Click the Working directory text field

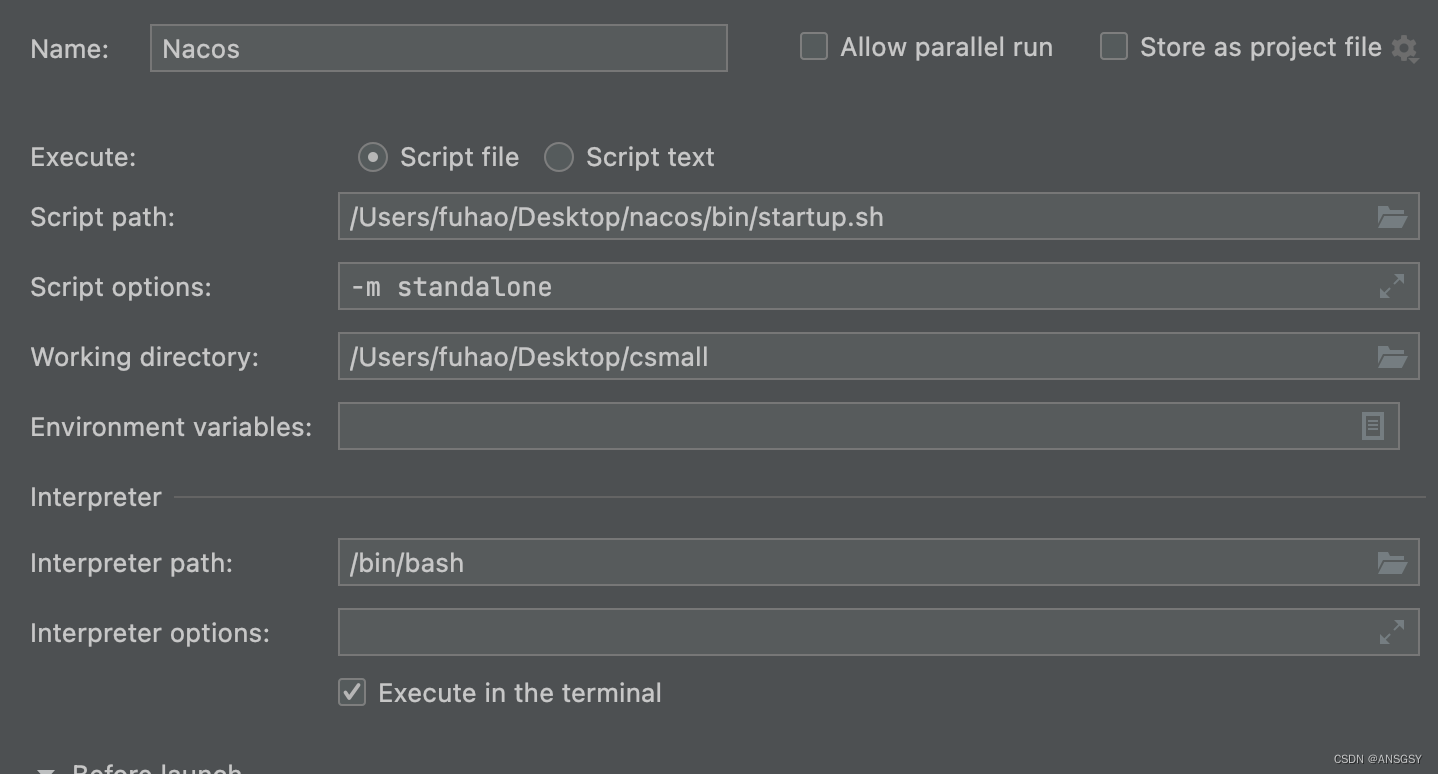(x=878, y=357)
